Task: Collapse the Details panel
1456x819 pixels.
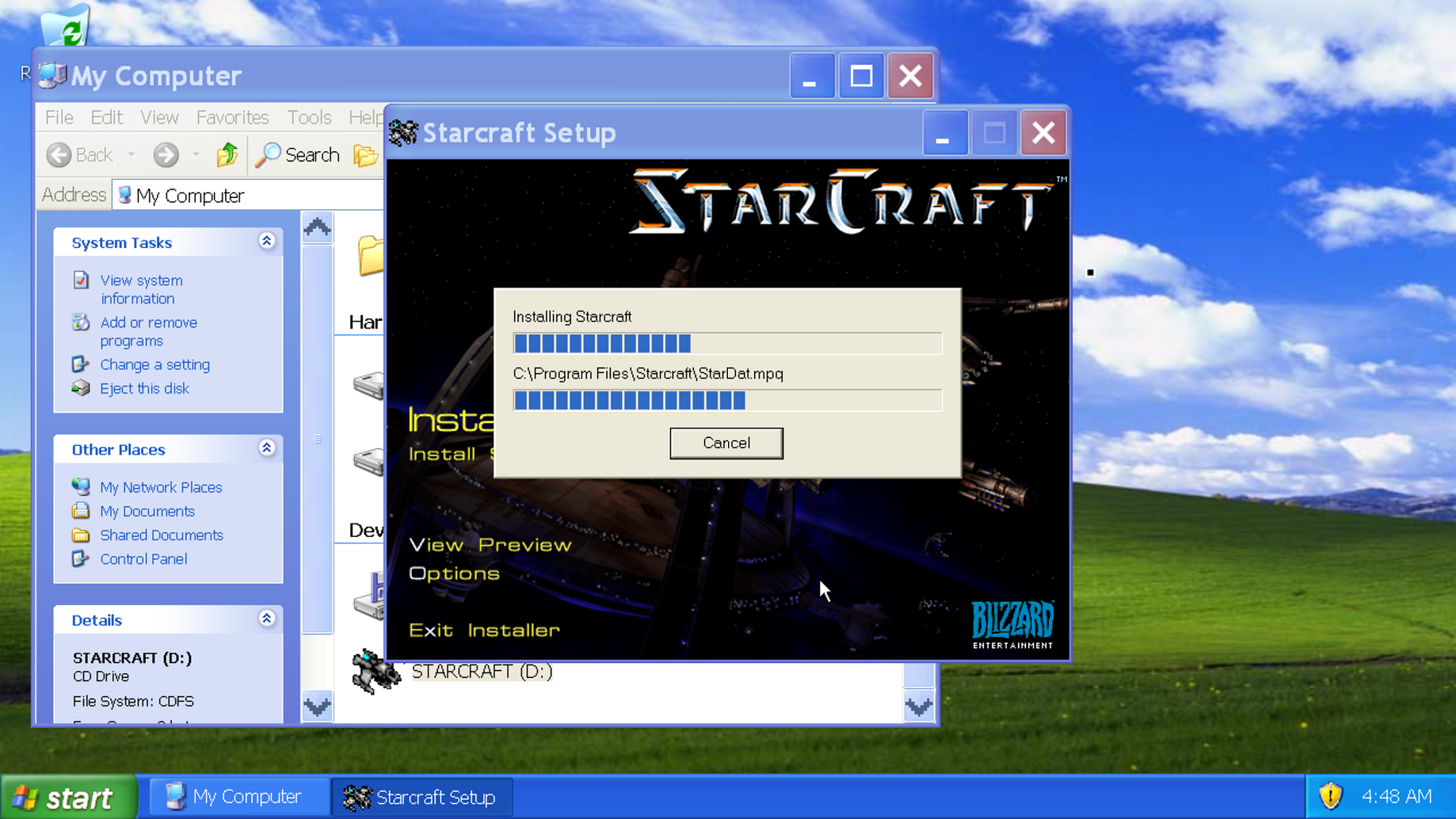Action: pos(267,619)
